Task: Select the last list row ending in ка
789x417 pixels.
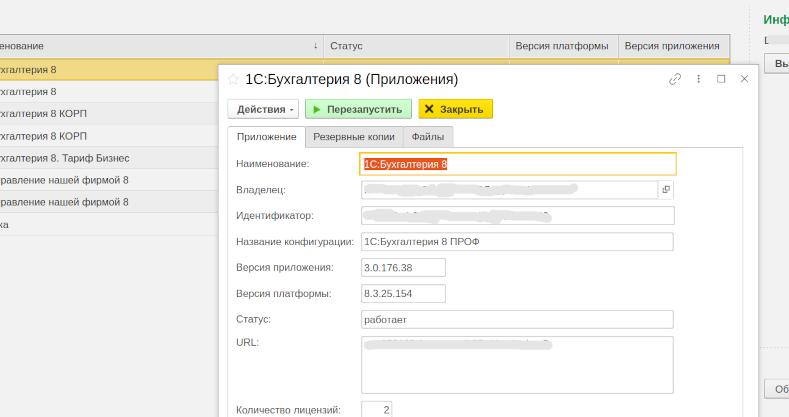Action: [109, 224]
